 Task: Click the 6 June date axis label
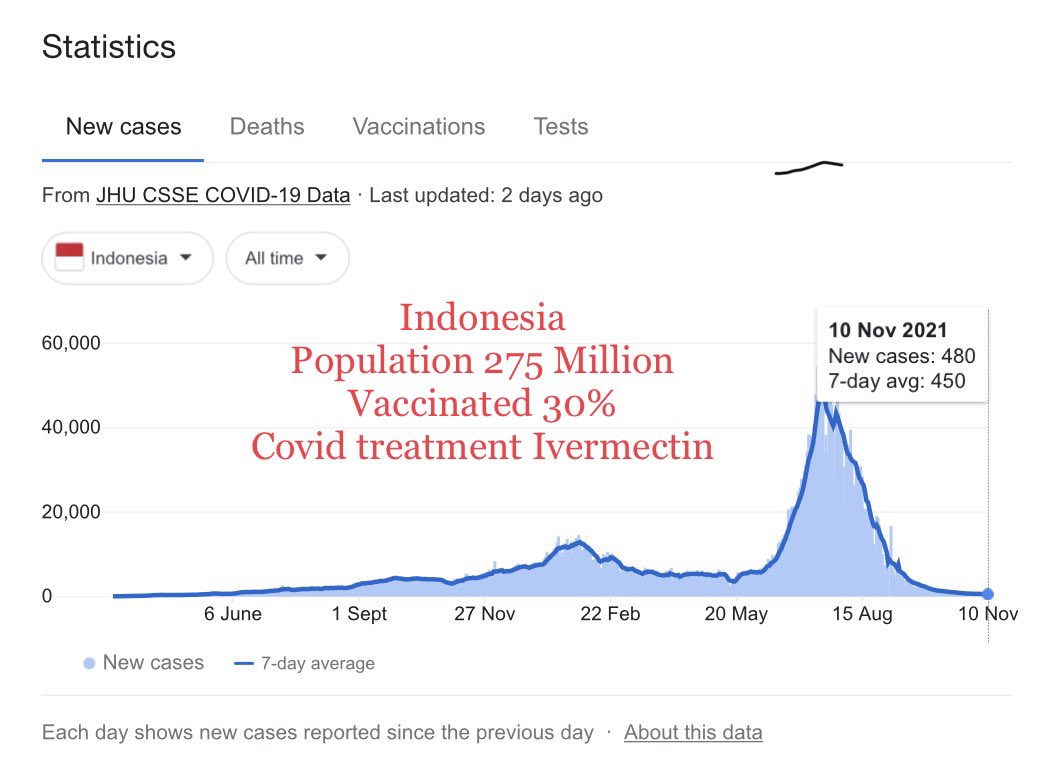tap(233, 614)
